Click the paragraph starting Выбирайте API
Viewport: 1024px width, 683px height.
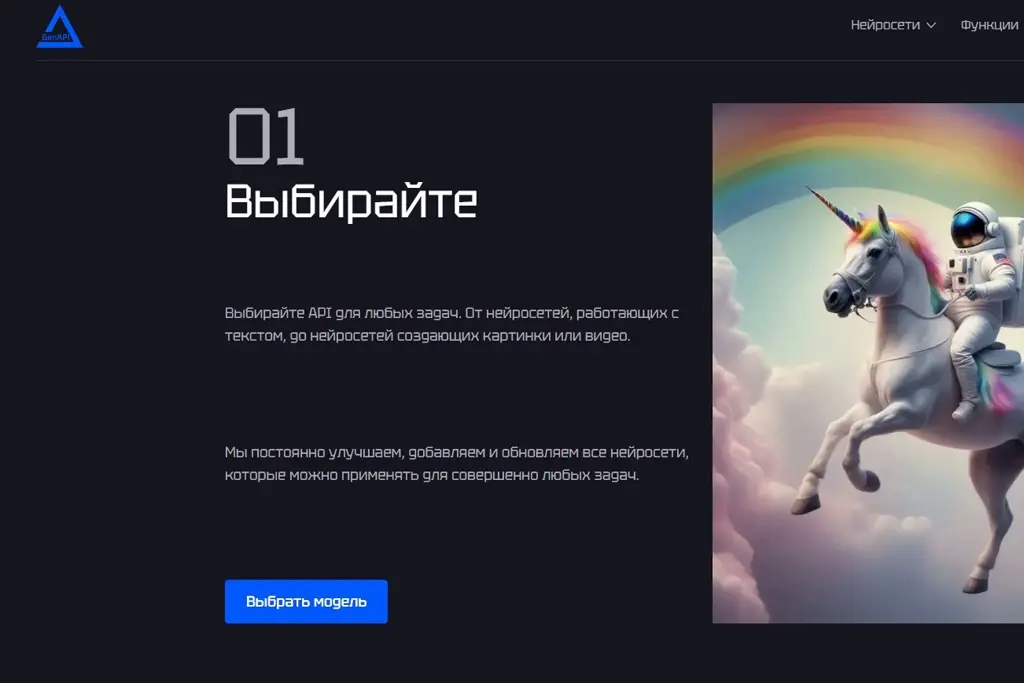coord(452,325)
